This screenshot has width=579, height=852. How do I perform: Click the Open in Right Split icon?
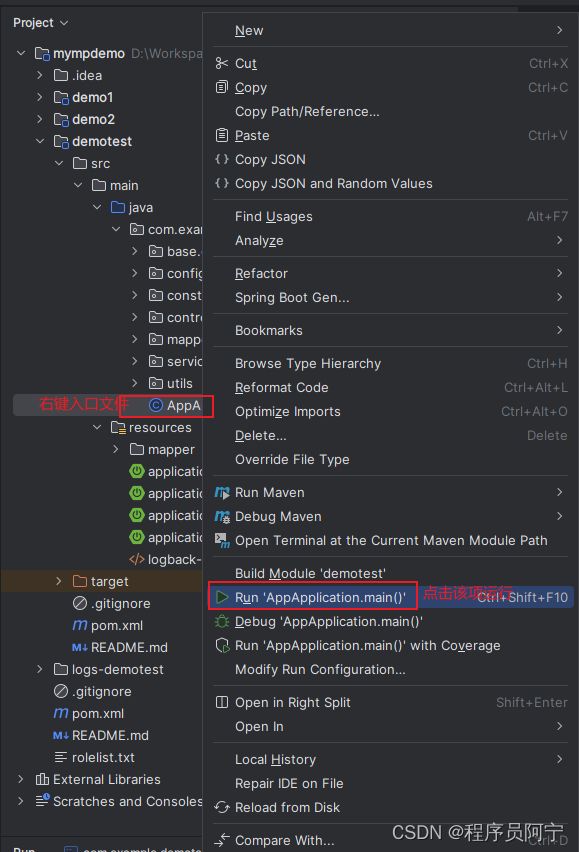tap(222, 702)
